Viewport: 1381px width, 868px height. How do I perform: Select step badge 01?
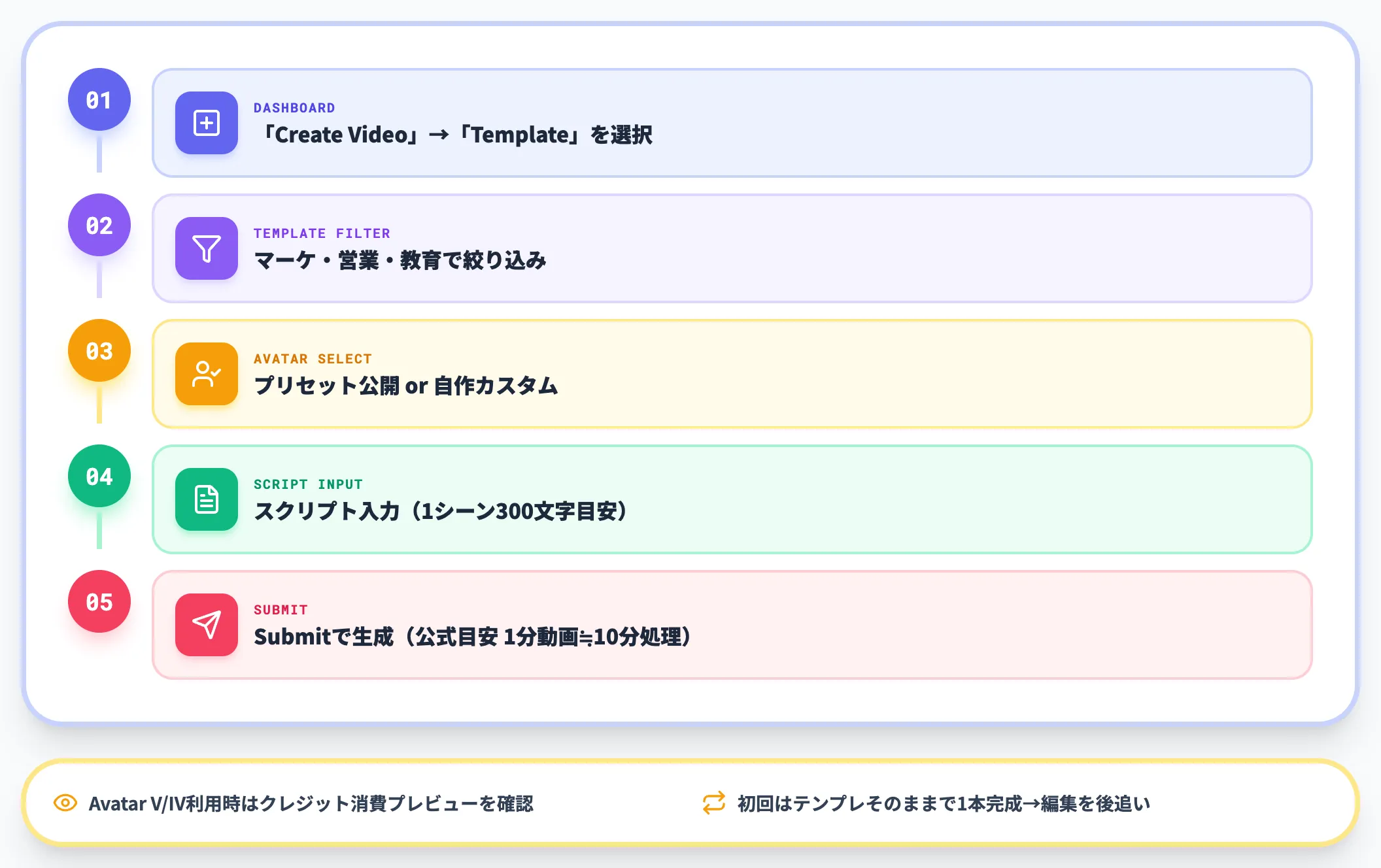(99, 99)
